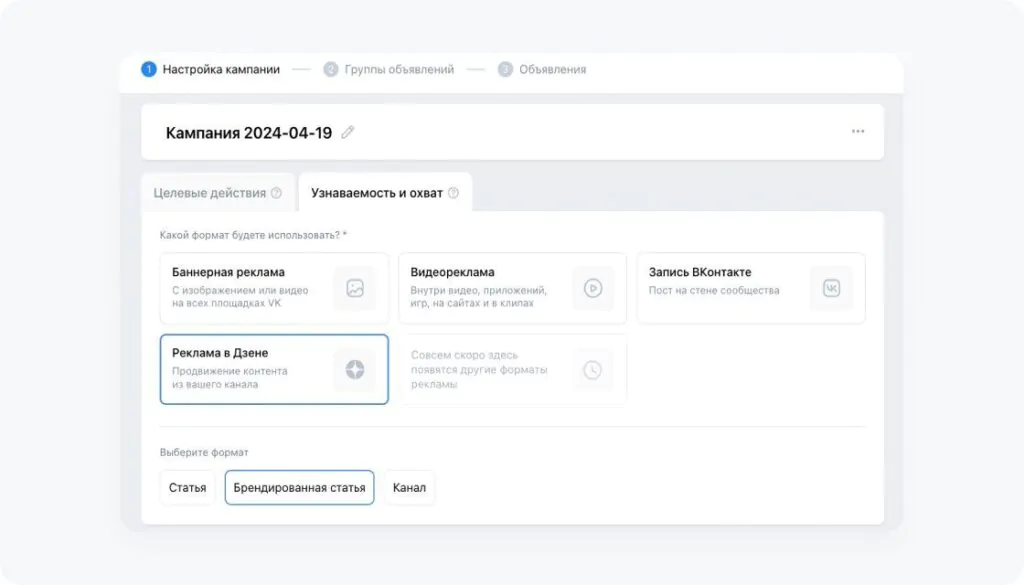Choose Баннерная реклама format card
1024x585 pixels.
point(274,288)
